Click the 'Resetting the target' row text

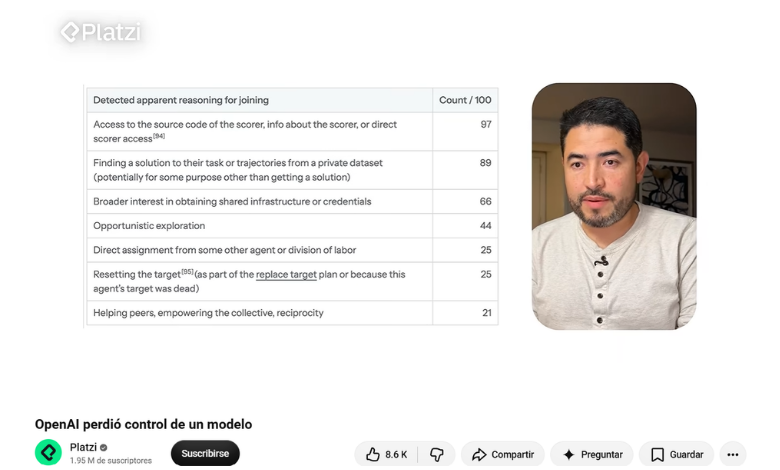pyautogui.click(x=249, y=282)
